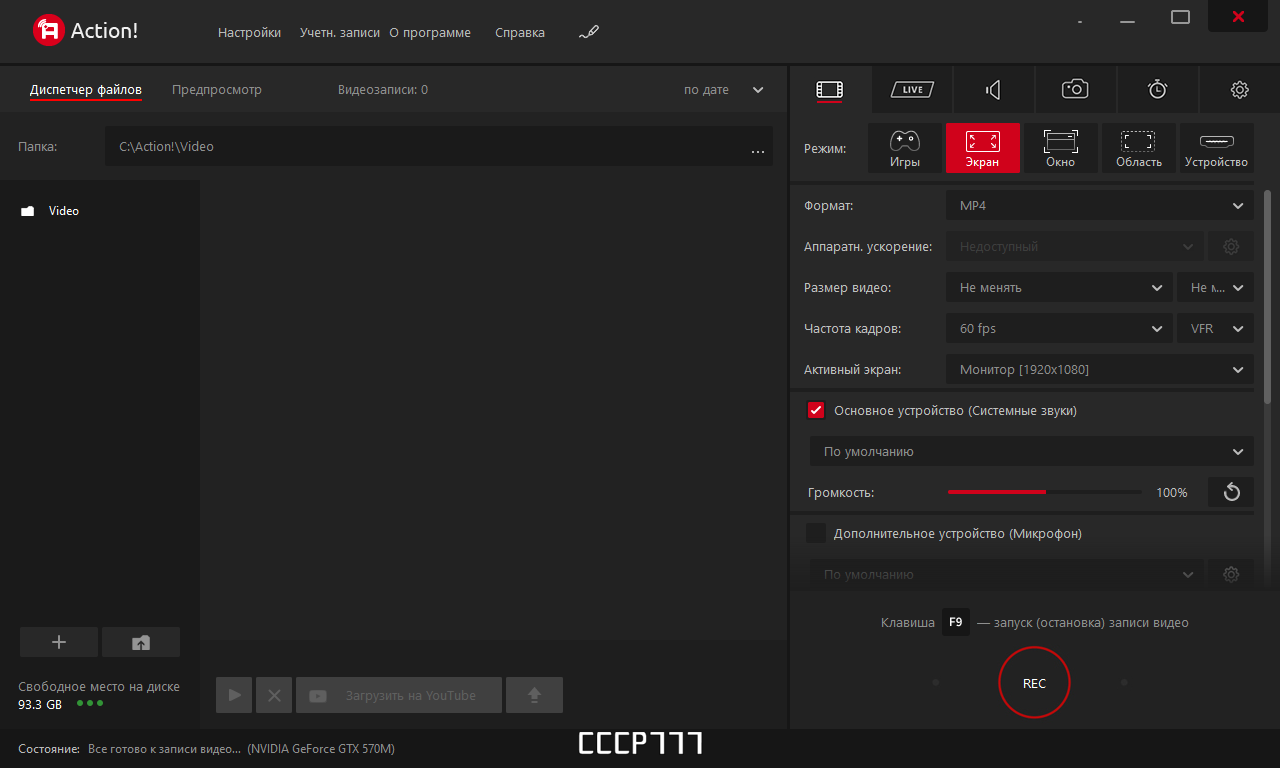
Task: Open Action! settings via gear icon
Action: click(1239, 89)
